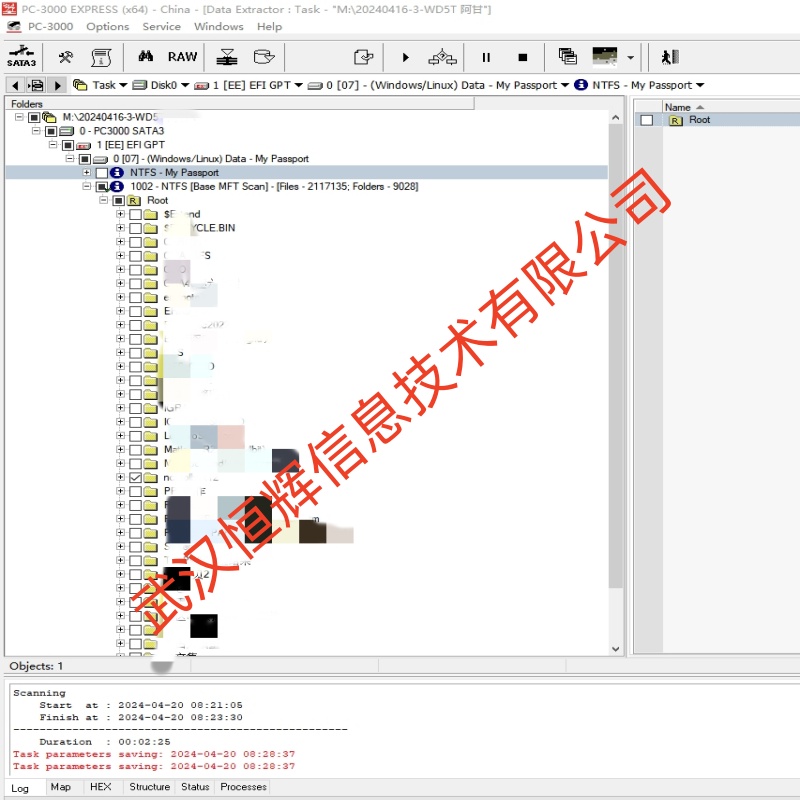Toggle checkbox for 1002 - NTFS Base MFT Scan
Viewport: 800px width, 800px height.
point(102,187)
